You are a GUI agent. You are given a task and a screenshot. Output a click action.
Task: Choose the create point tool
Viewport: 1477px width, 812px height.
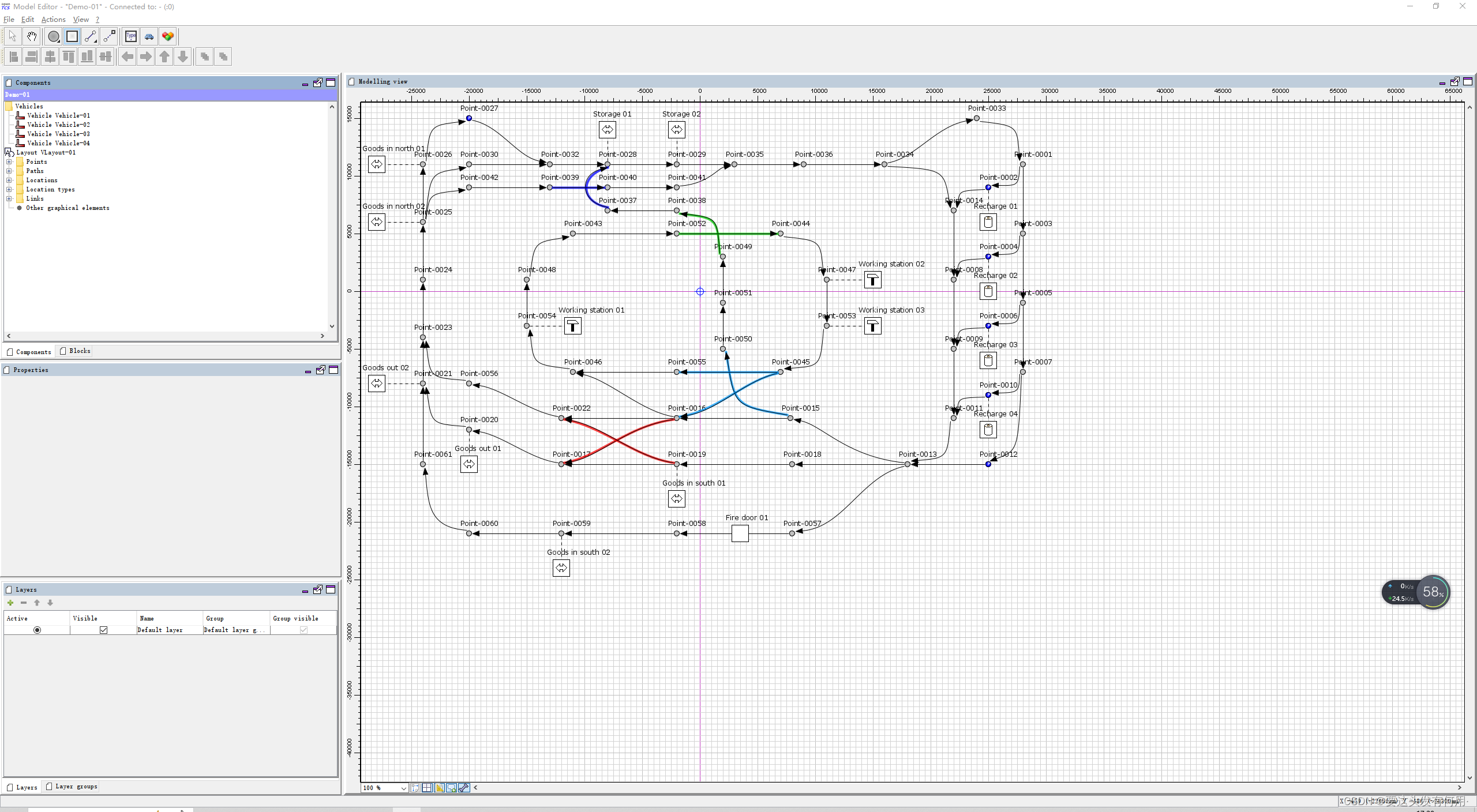[x=54, y=36]
